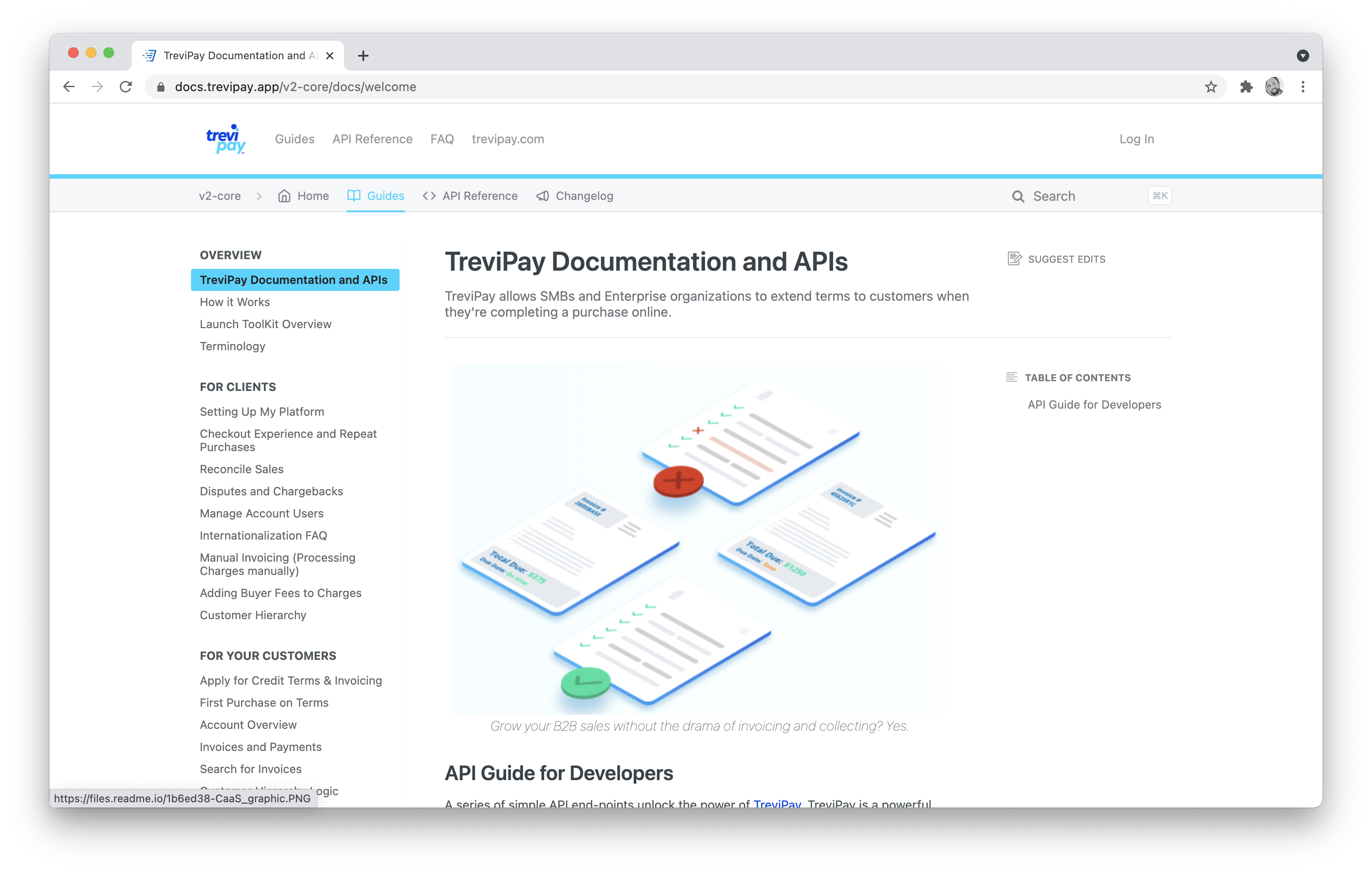1372x873 pixels.
Task: Click the API Reference breadcrumb icon
Action: [x=429, y=195]
